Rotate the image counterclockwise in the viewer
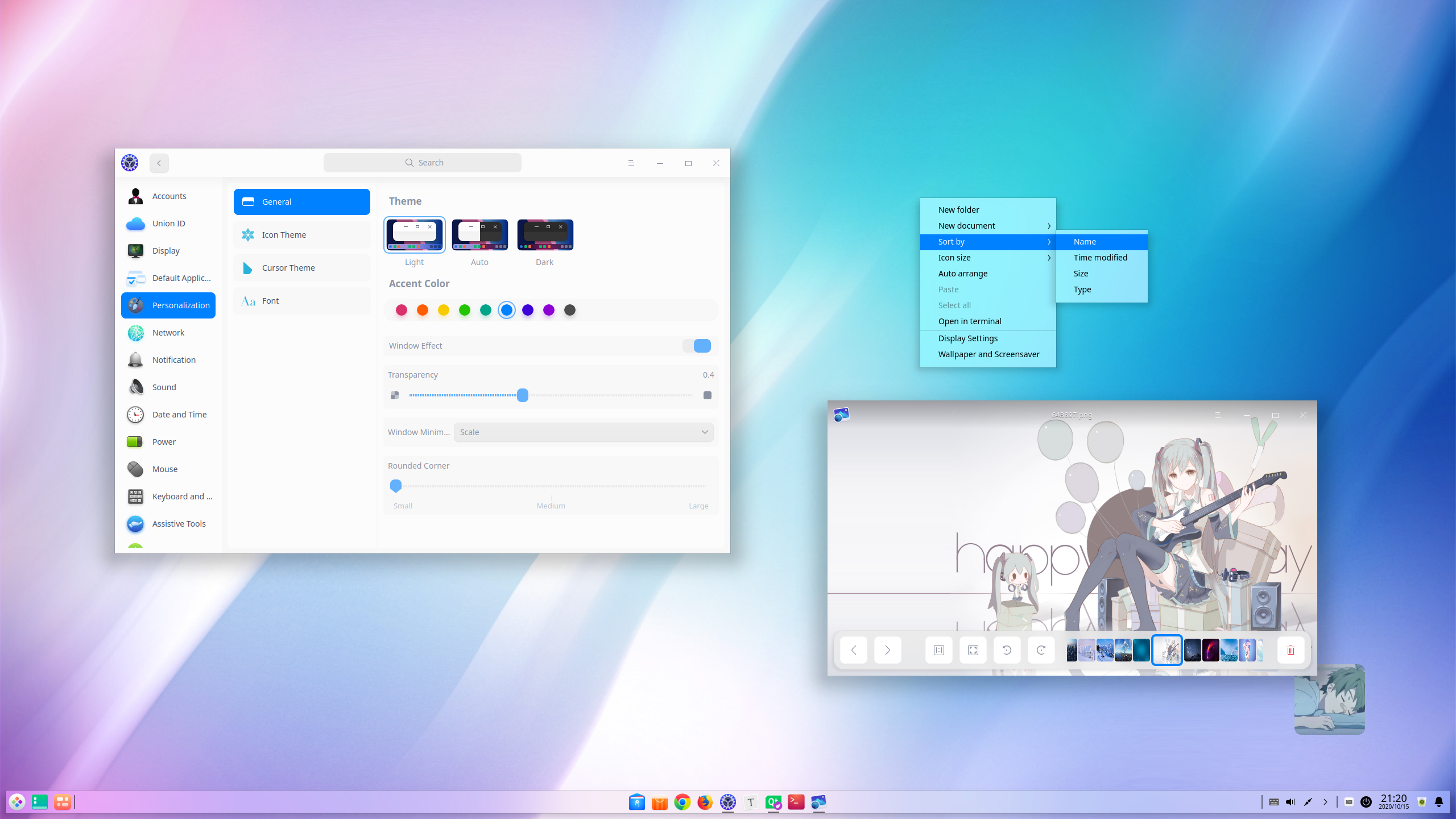This screenshot has width=1456, height=819. [1007, 650]
